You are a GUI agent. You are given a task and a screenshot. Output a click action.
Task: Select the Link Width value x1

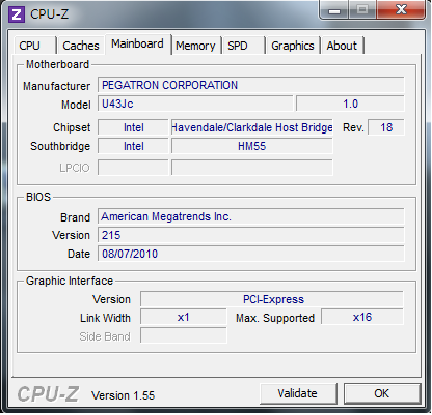(x=183, y=317)
